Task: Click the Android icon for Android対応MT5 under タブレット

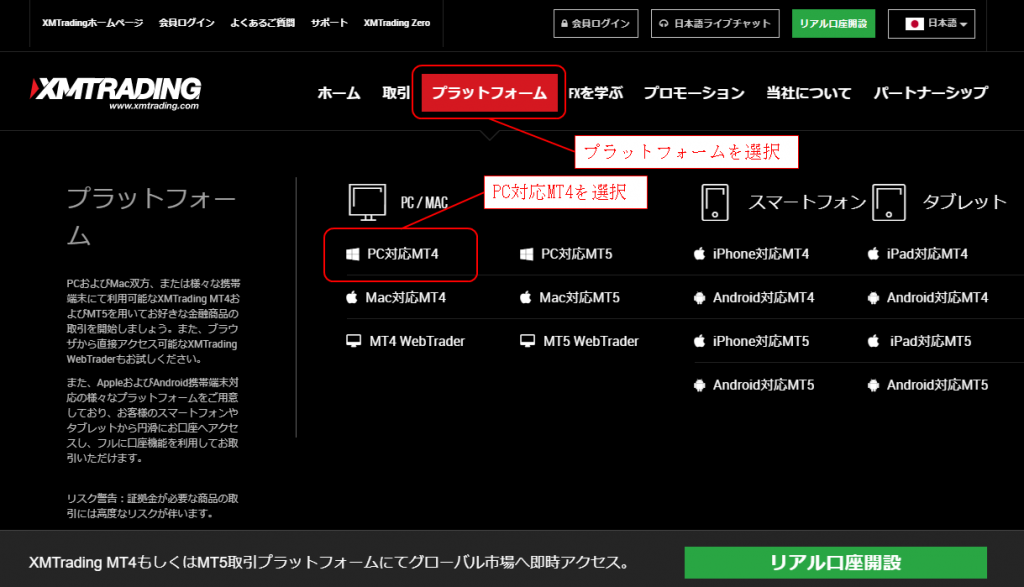Action: pyautogui.click(x=873, y=385)
